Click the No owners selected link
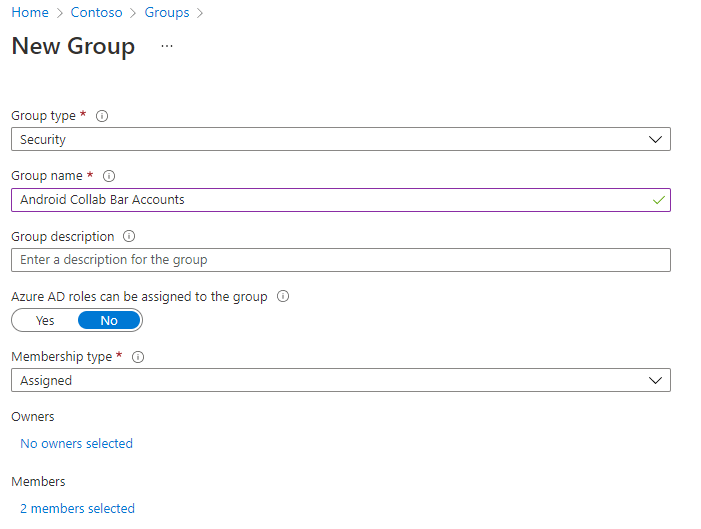701x529 pixels. click(76, 444)
